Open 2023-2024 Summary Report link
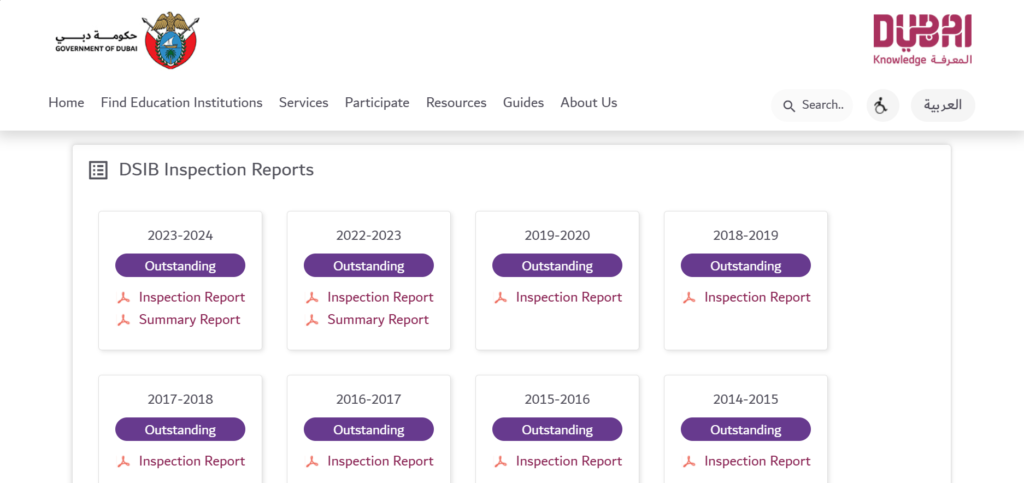Image resolution: width=1024 pixels, height=483 pixels. coord(189,320)
